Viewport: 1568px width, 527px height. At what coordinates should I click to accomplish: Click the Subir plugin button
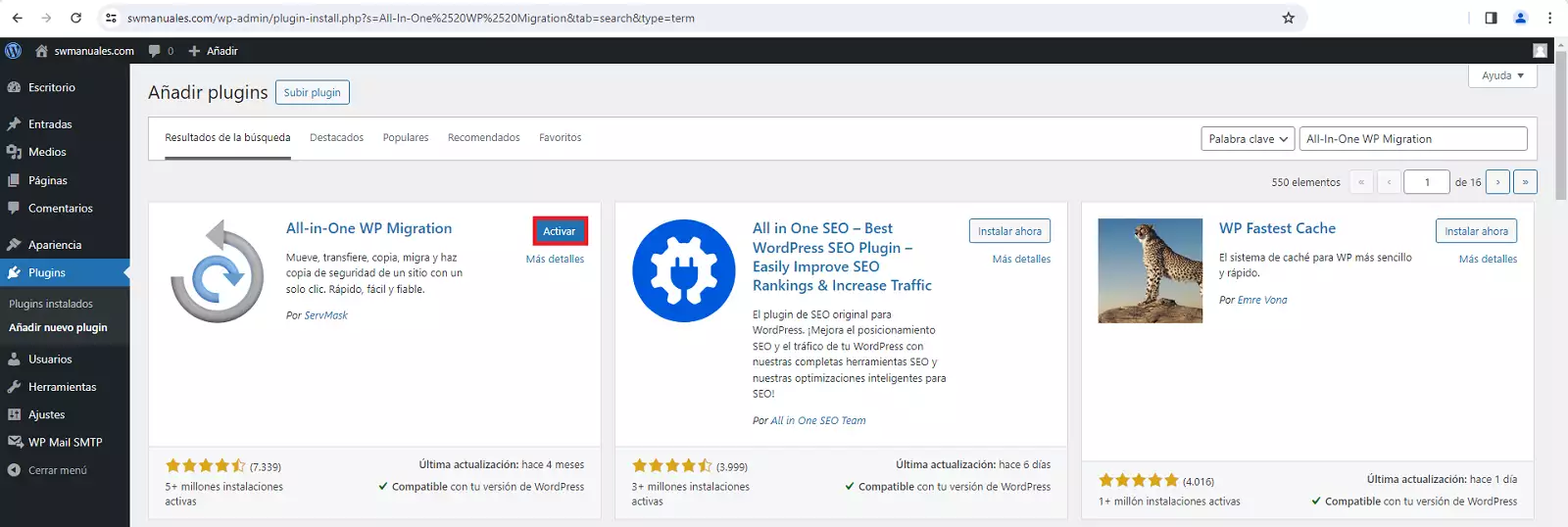pyautogui.click(x=312, y=92)
